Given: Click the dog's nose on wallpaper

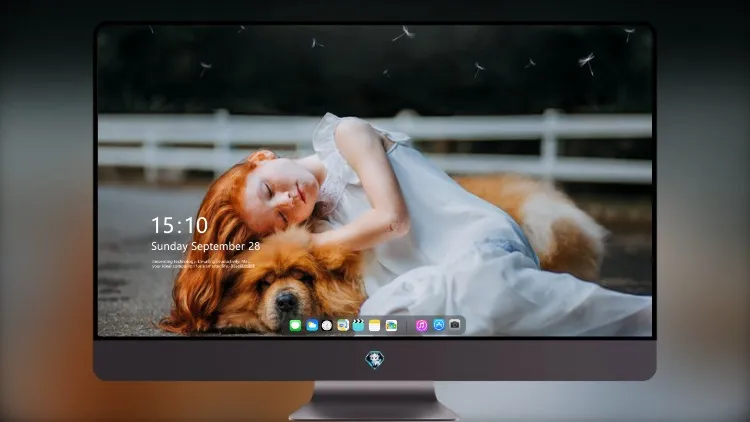Looking at the screenshot, I should (287, 301).
